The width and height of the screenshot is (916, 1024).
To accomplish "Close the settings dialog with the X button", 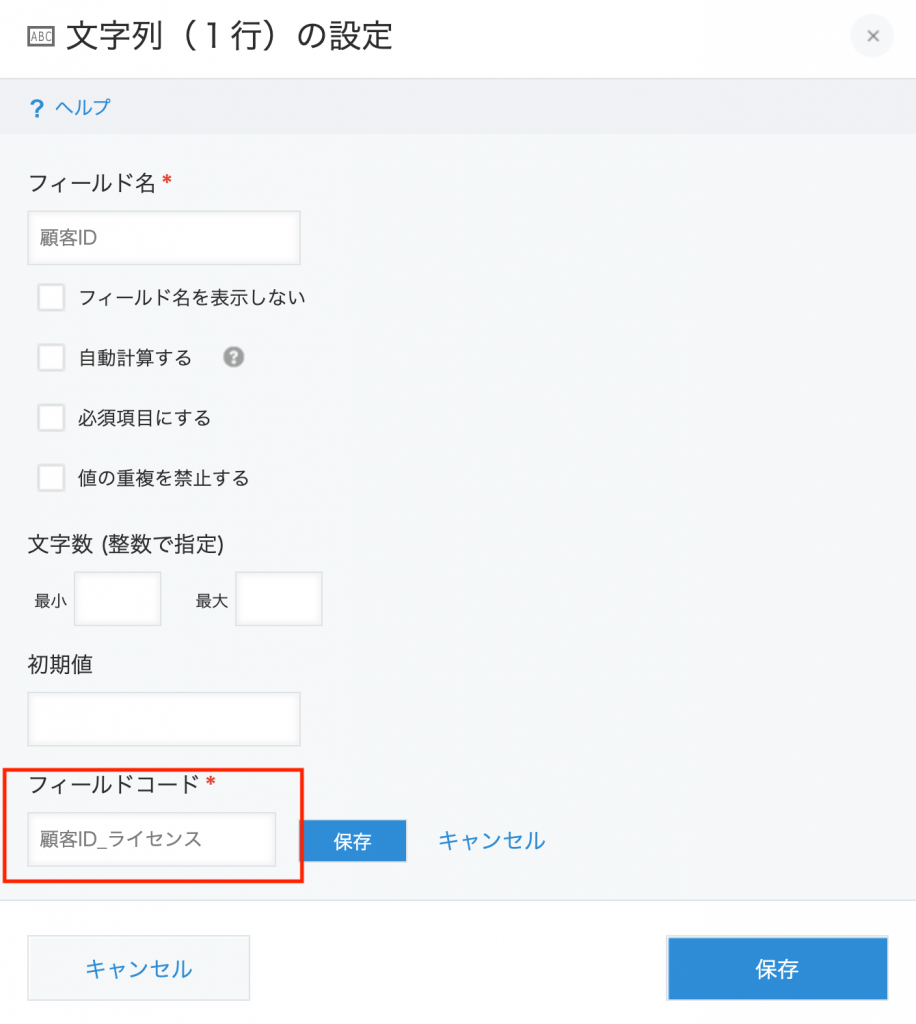I will 872,36.
